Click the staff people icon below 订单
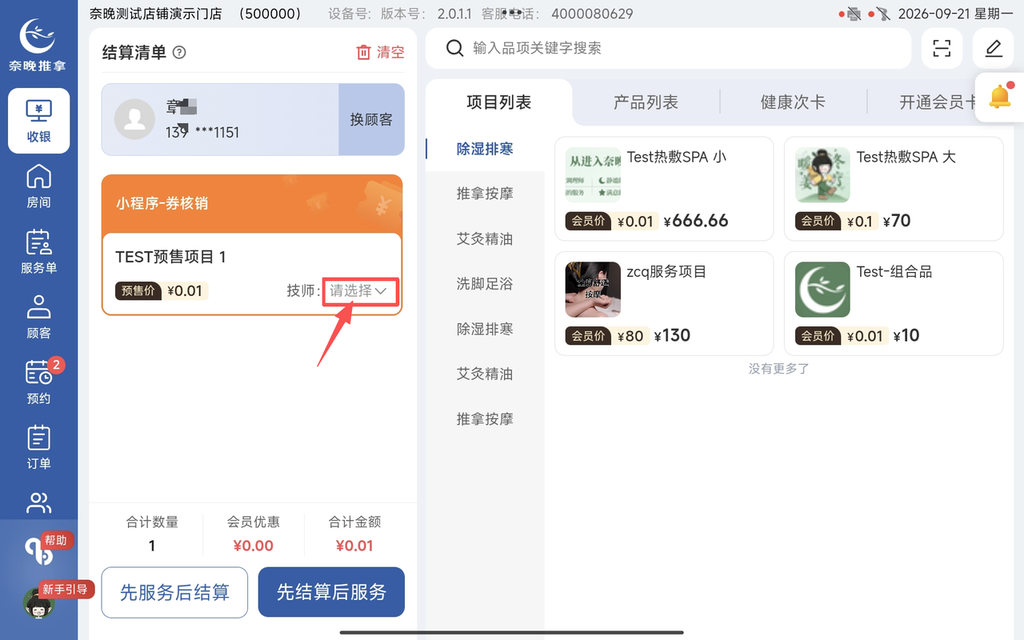This screenshot has height=640, width=1024. [x=39, y=503]
